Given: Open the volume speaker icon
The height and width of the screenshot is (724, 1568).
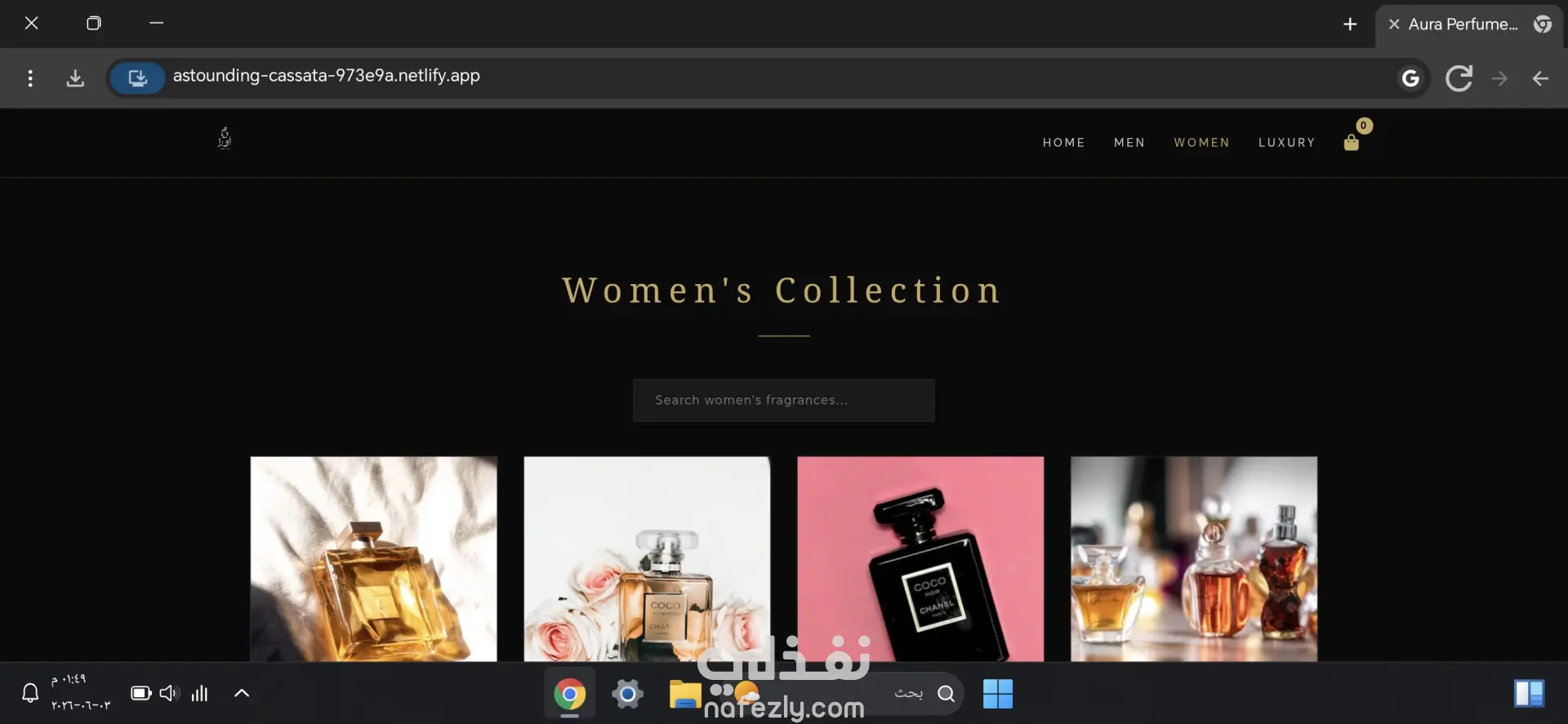Looking at the screenshot, I should (169, 694).
